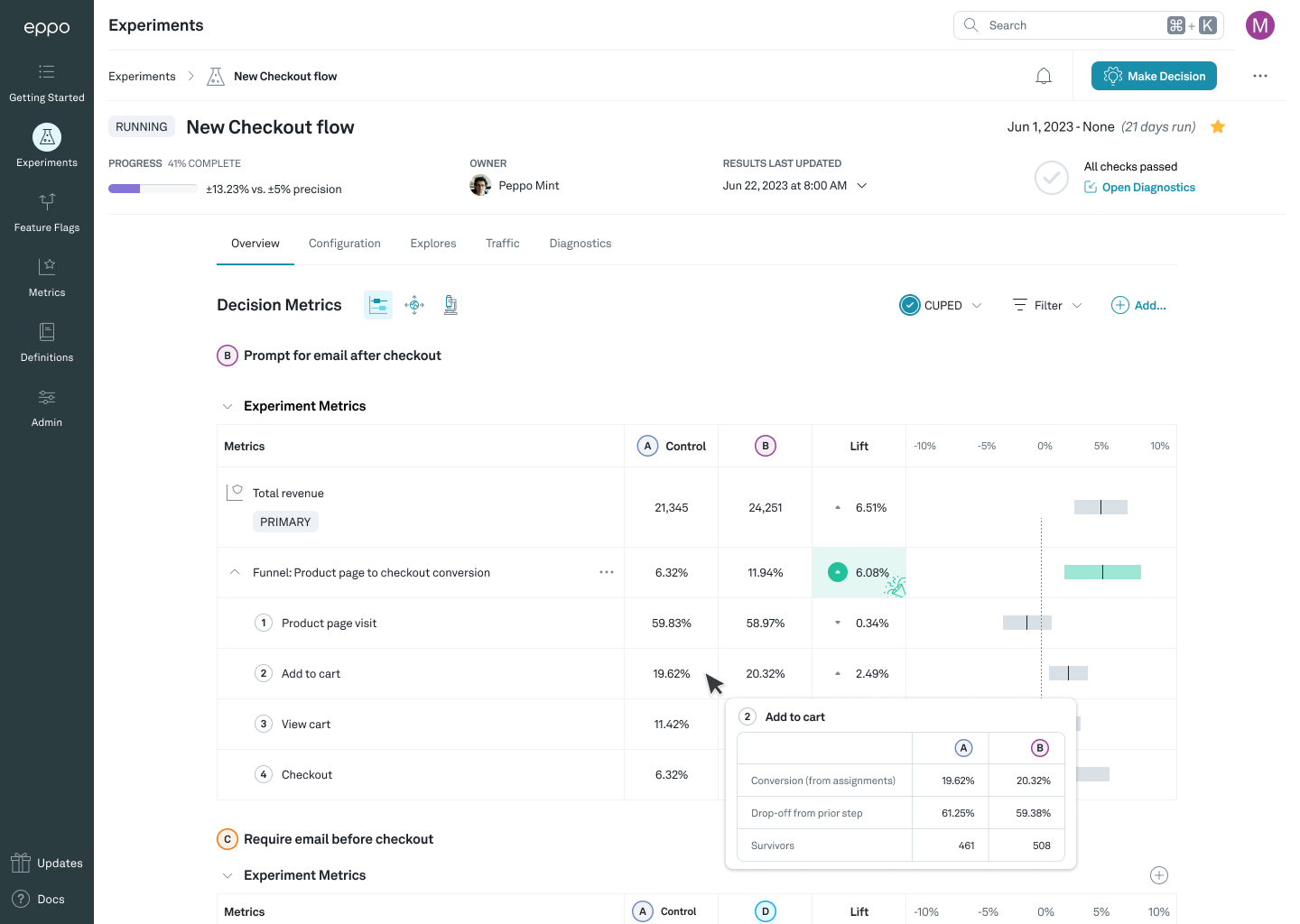1300x924 pixels.
Task: Toggle the favorite star for this experiment
Action: (1218, 126)
